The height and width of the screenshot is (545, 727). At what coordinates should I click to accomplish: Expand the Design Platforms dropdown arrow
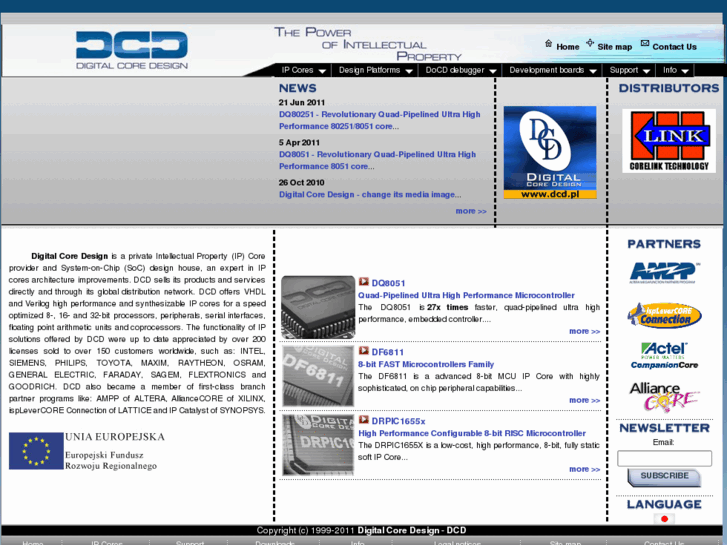[x=409, y=71]
